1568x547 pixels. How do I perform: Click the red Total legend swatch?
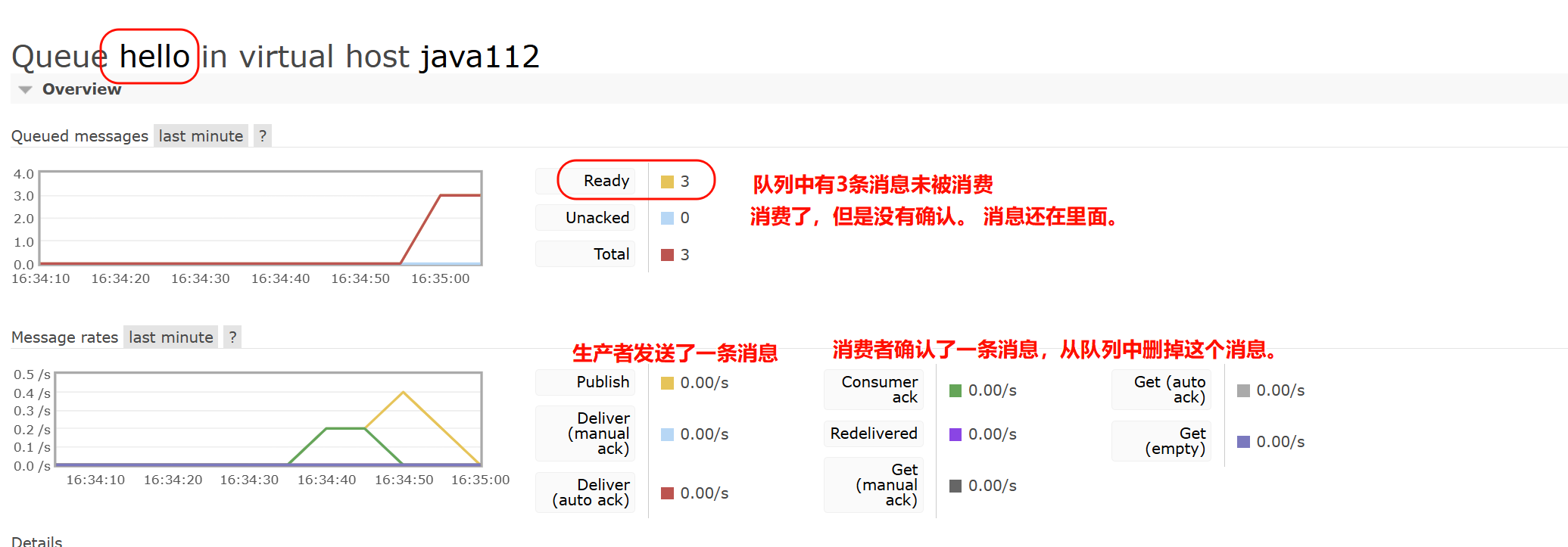[667, 255]
